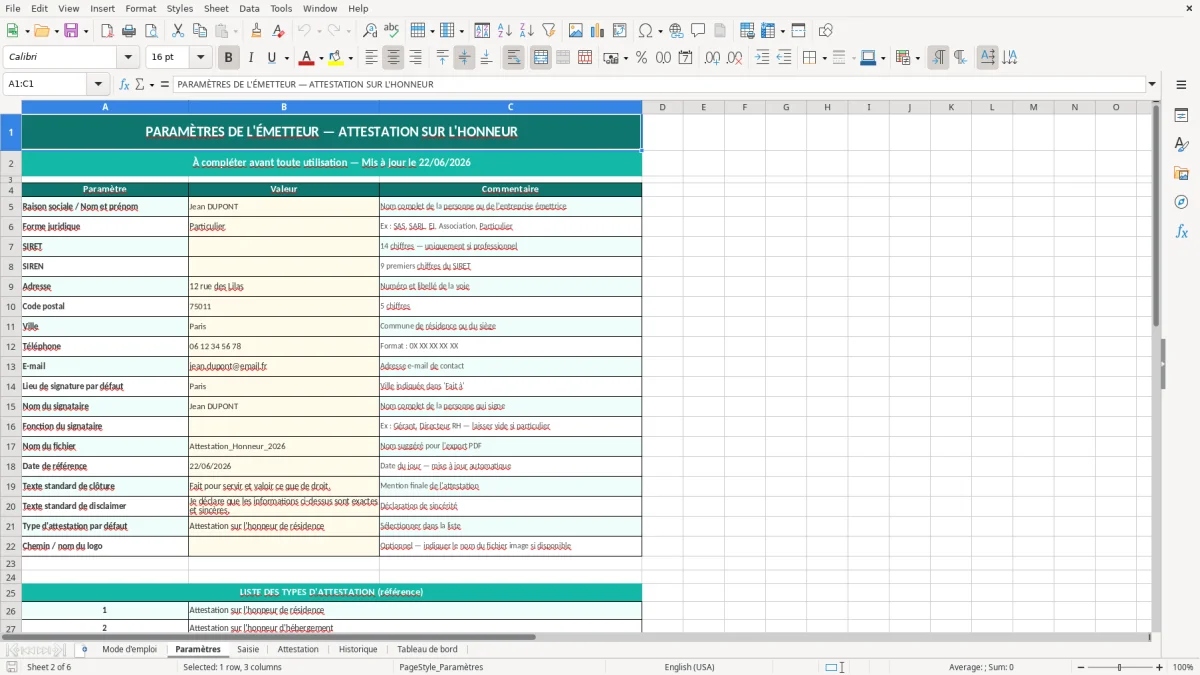Cut the selection with the scissors icon

pyautogui.click(x=177, y=31)
